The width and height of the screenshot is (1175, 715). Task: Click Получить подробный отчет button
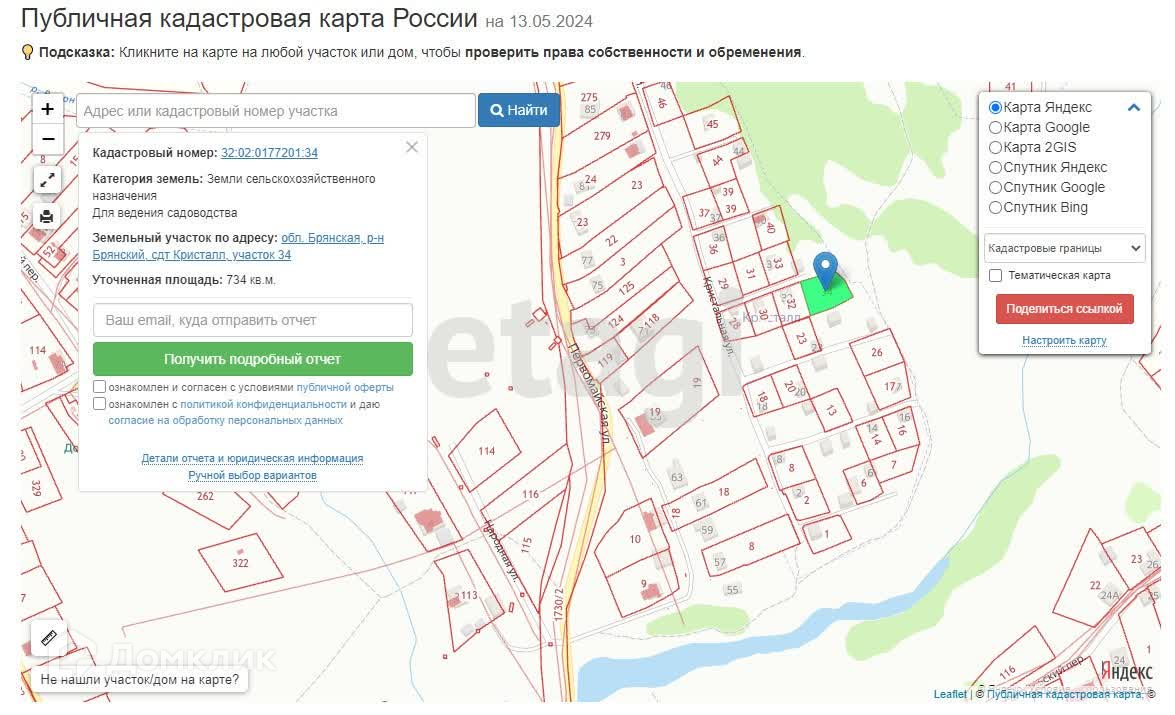tap(253, 359)
